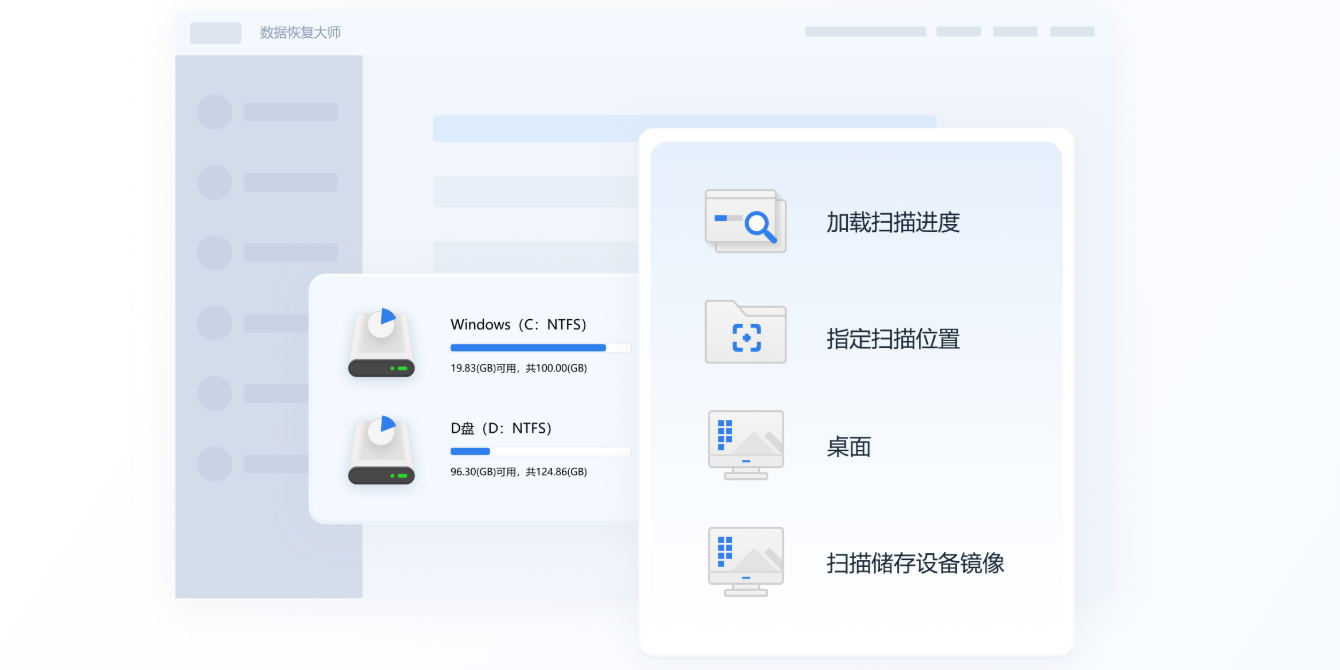Click the topmost sidebar item circle icon
This screenshot has width=1340, height=670.
tap(214, 112)
